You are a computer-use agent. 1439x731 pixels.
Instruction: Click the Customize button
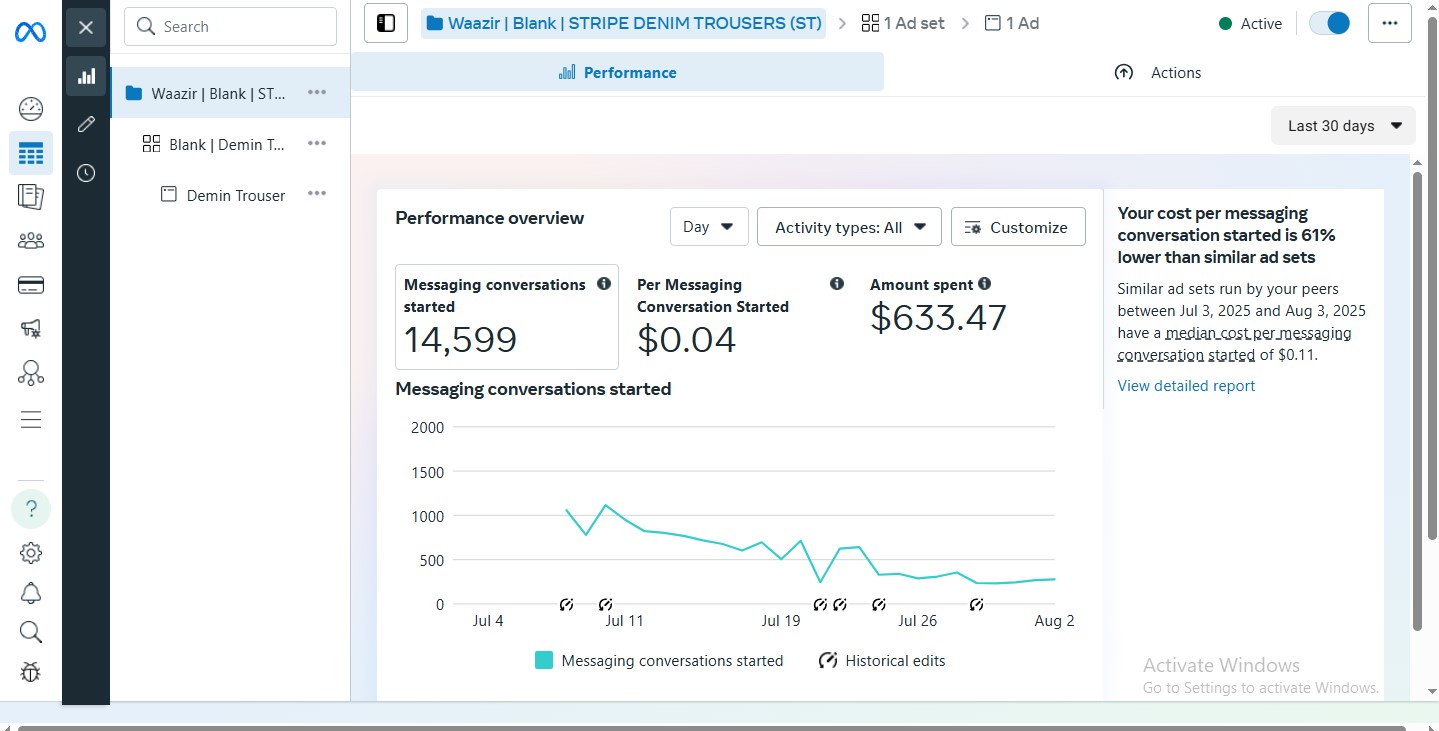coord(1017,227)
